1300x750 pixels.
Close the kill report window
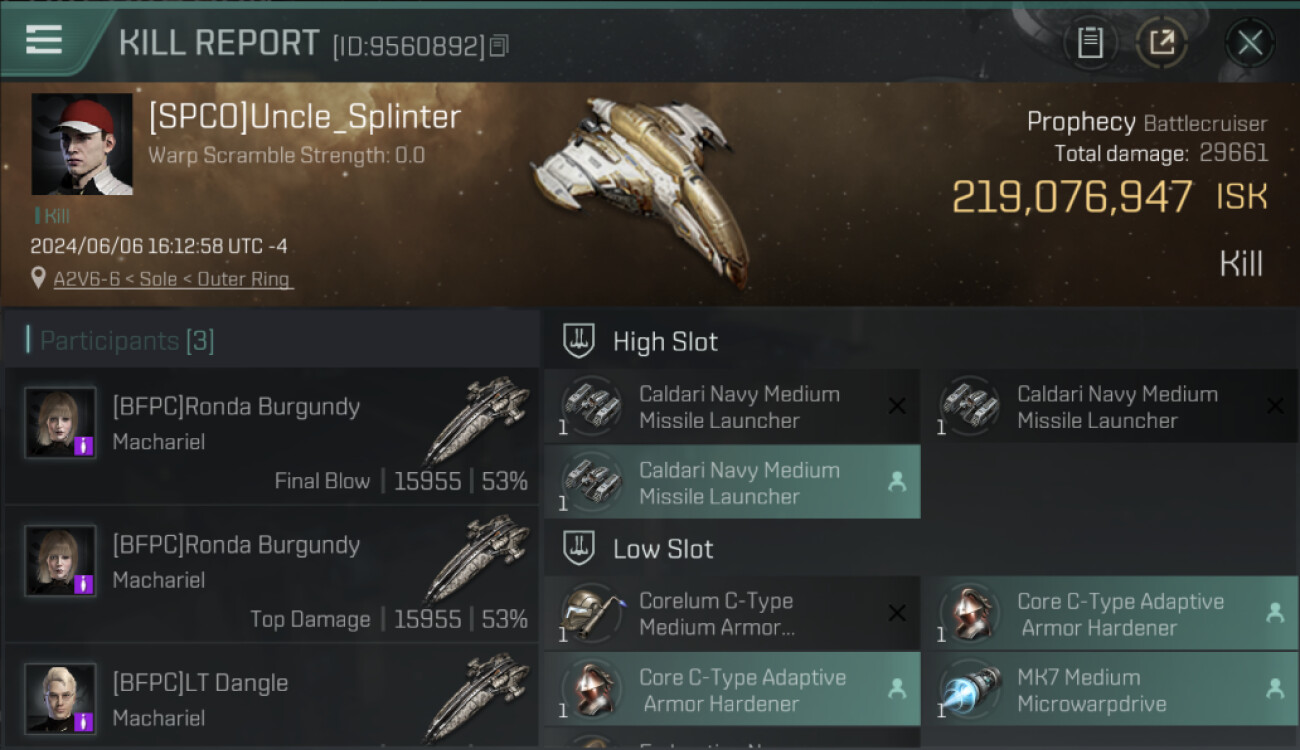pyautogui.click(x=1249, y=43)
